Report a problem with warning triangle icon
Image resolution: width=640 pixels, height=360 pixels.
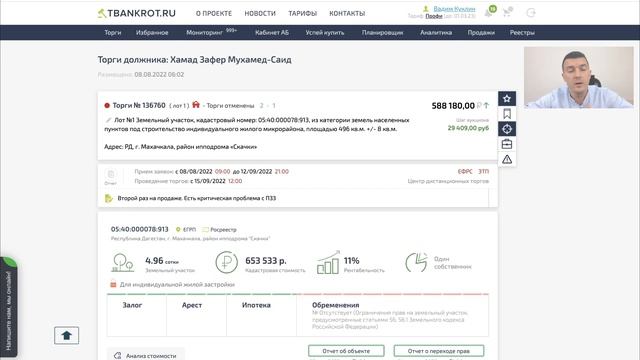(507, 159)
